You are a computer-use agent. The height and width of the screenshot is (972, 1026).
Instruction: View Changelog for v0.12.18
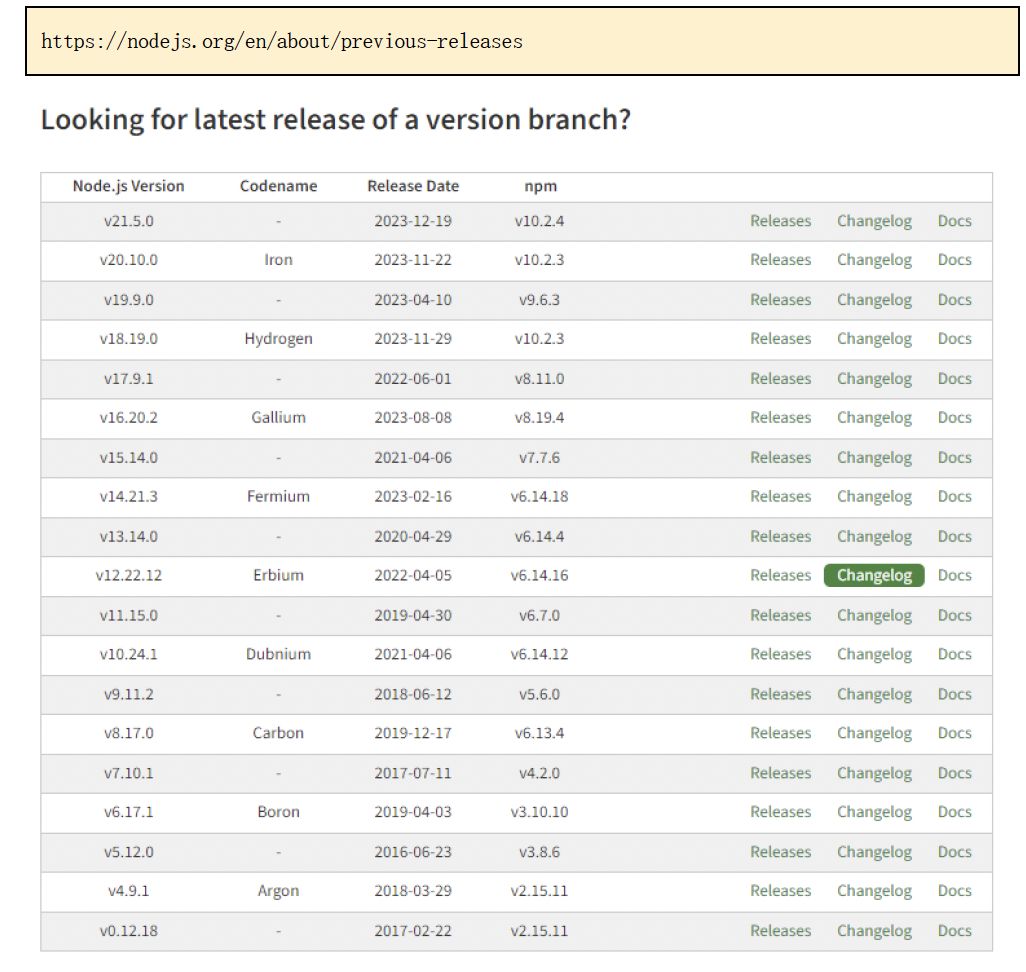pyautogui.click(x=874, y=931)
